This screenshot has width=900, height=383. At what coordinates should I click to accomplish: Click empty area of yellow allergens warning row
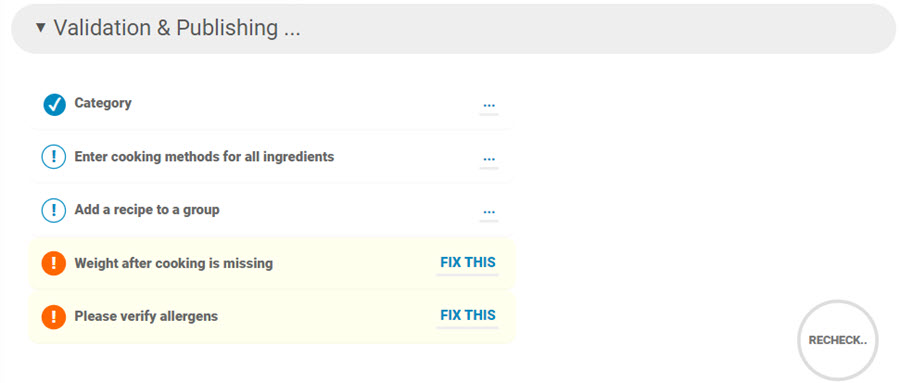[x=327, y=317]
